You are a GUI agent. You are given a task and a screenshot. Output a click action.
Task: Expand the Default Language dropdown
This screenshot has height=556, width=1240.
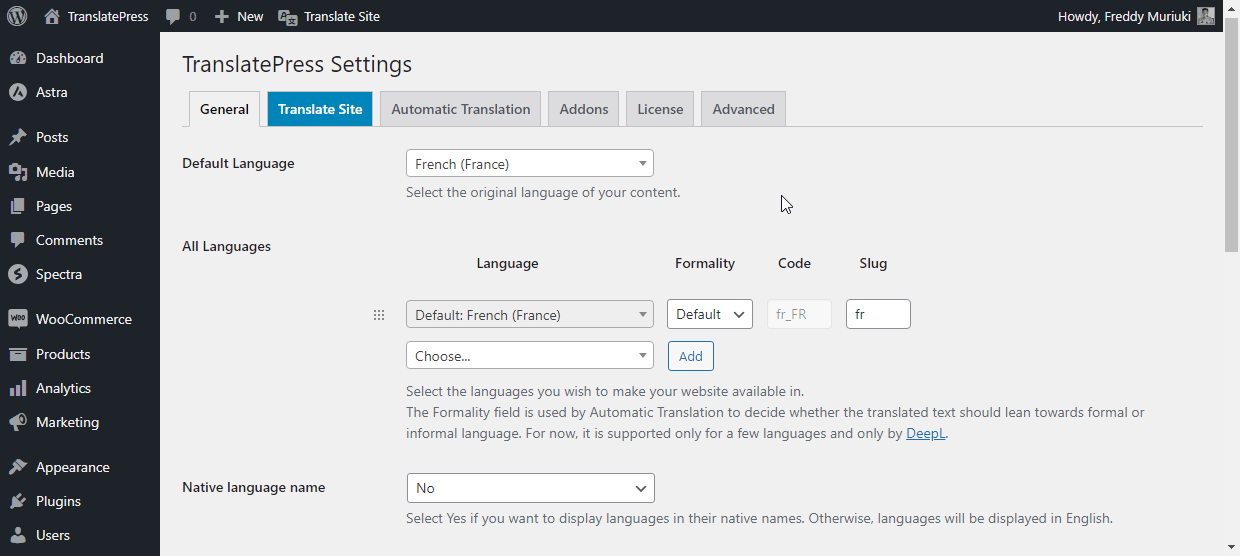pyautogui.click(x=529, y=164)
